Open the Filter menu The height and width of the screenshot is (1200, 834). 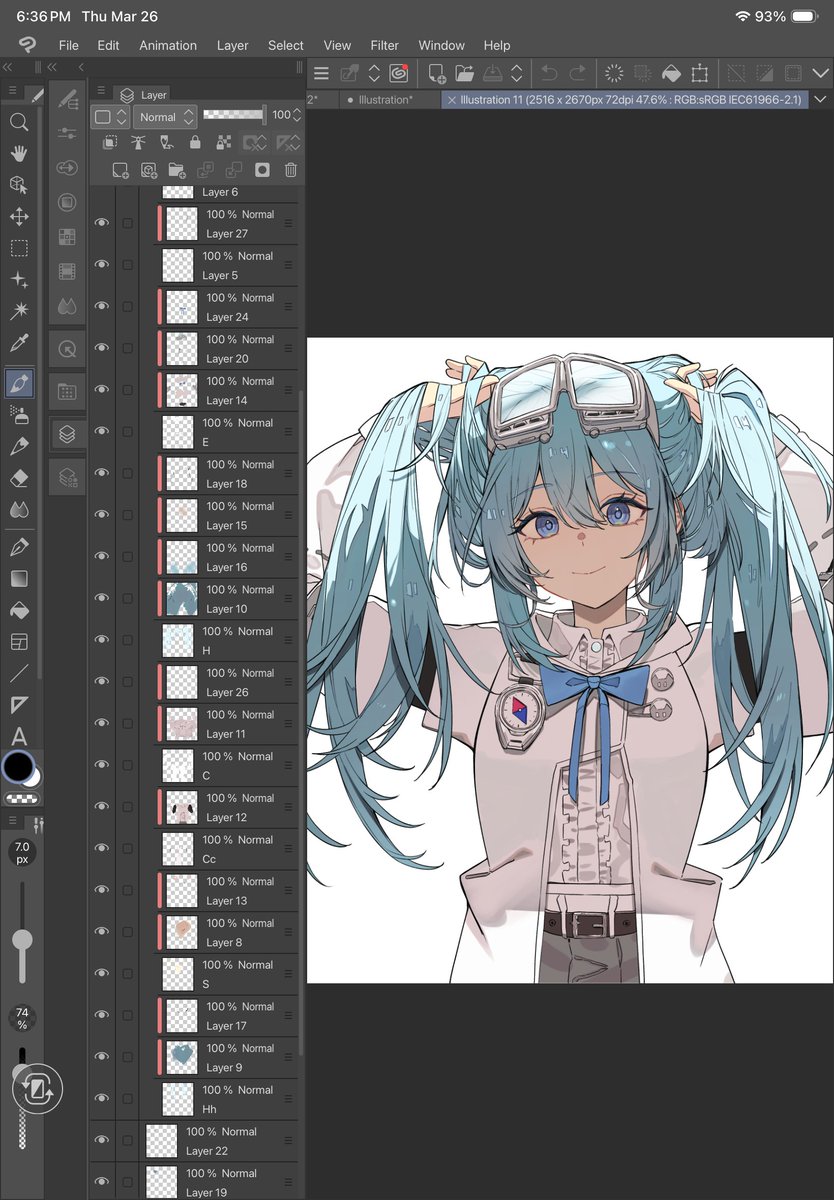[x=384, y=45]
